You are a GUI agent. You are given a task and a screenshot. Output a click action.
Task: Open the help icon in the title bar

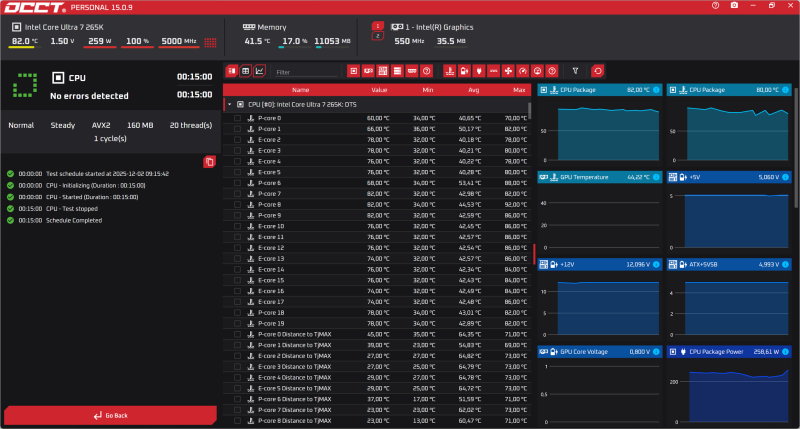point(715,6)
